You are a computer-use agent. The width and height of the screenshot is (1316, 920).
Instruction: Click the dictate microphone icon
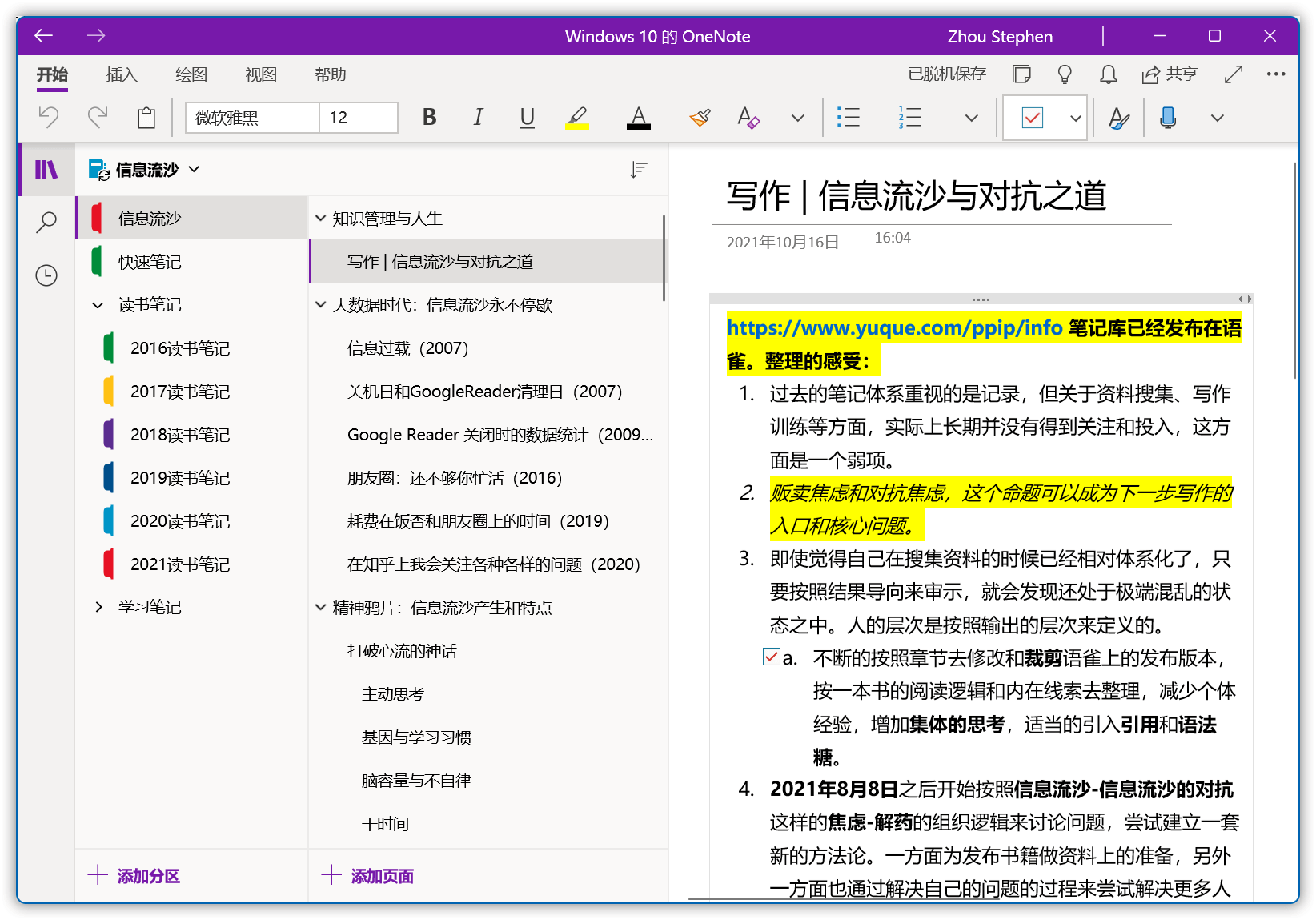[1168, 118]
